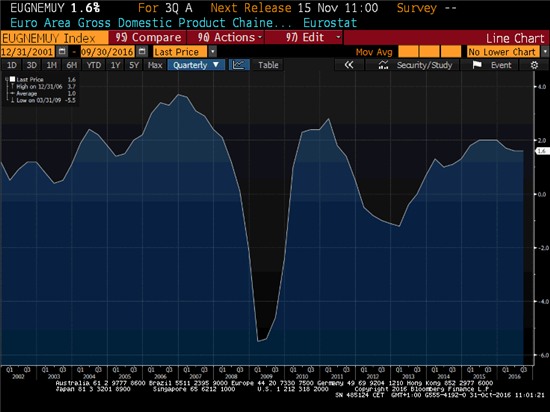Collapse the panel with the double chevron icon
The width and height of the screenshot is (550, 412).
coord(349,65)
